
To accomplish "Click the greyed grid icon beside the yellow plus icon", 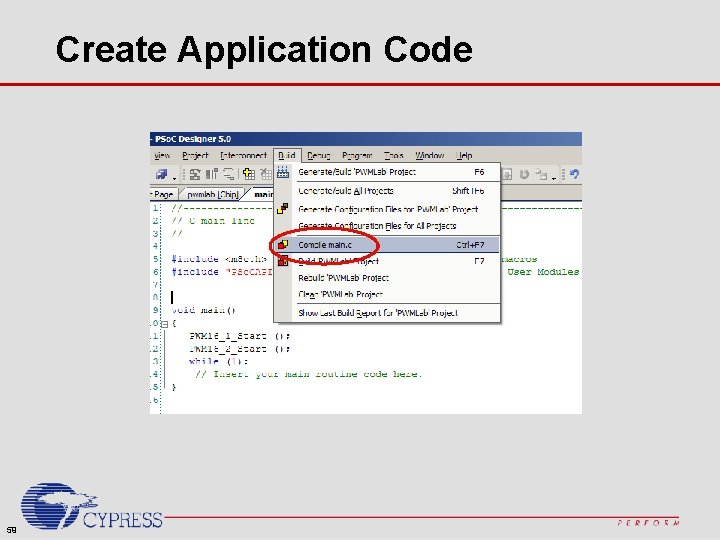I will click(x=266, y=174).
